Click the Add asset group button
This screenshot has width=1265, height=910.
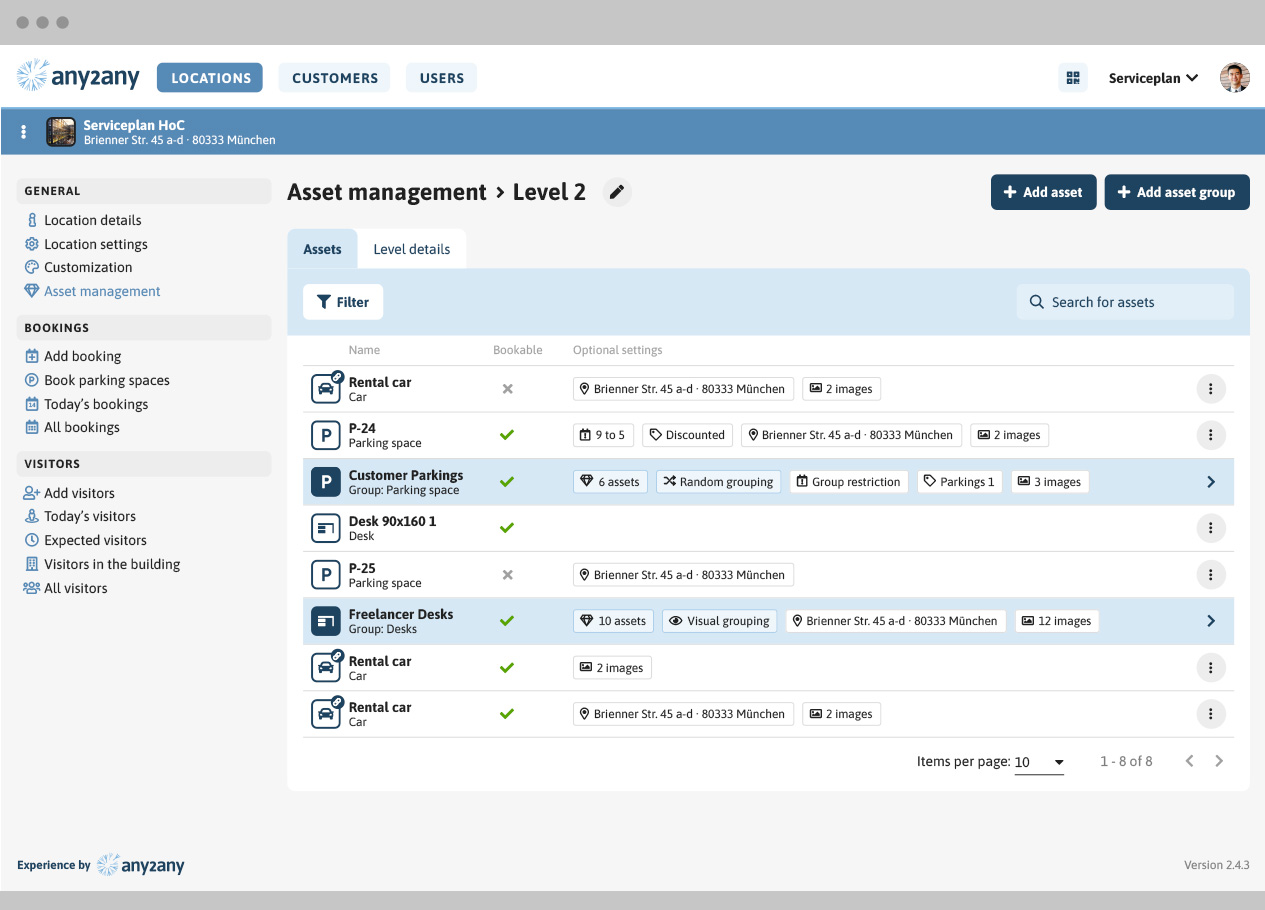[x=1176, y=192]
